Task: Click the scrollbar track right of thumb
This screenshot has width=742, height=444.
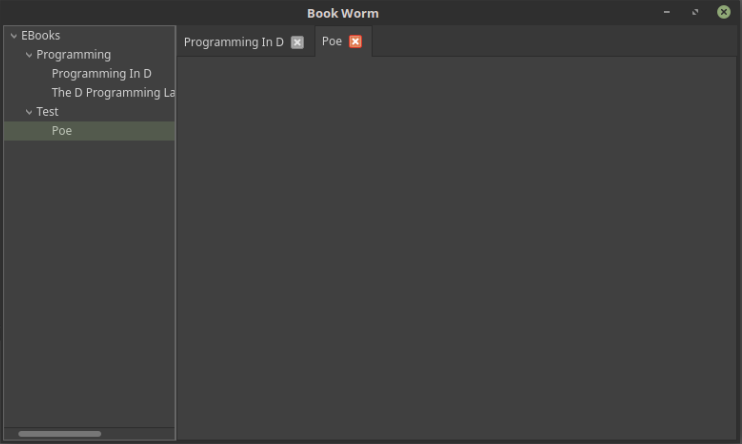Action: 138,433
